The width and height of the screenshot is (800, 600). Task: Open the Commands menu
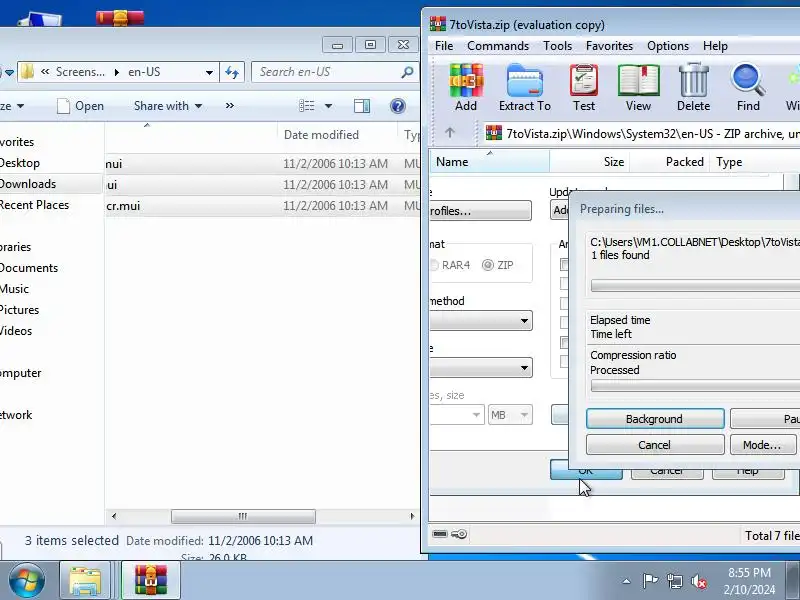pos(498,46)
